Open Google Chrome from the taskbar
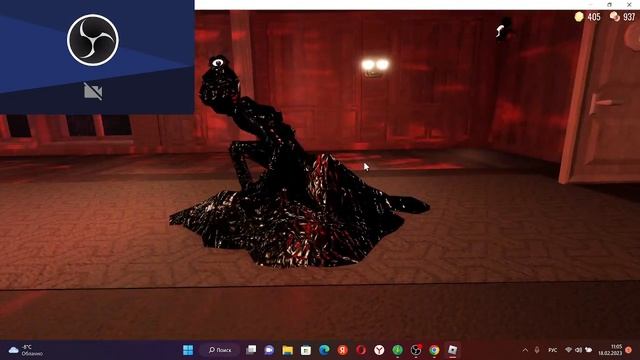640x360 pixels. coord(434,350)
